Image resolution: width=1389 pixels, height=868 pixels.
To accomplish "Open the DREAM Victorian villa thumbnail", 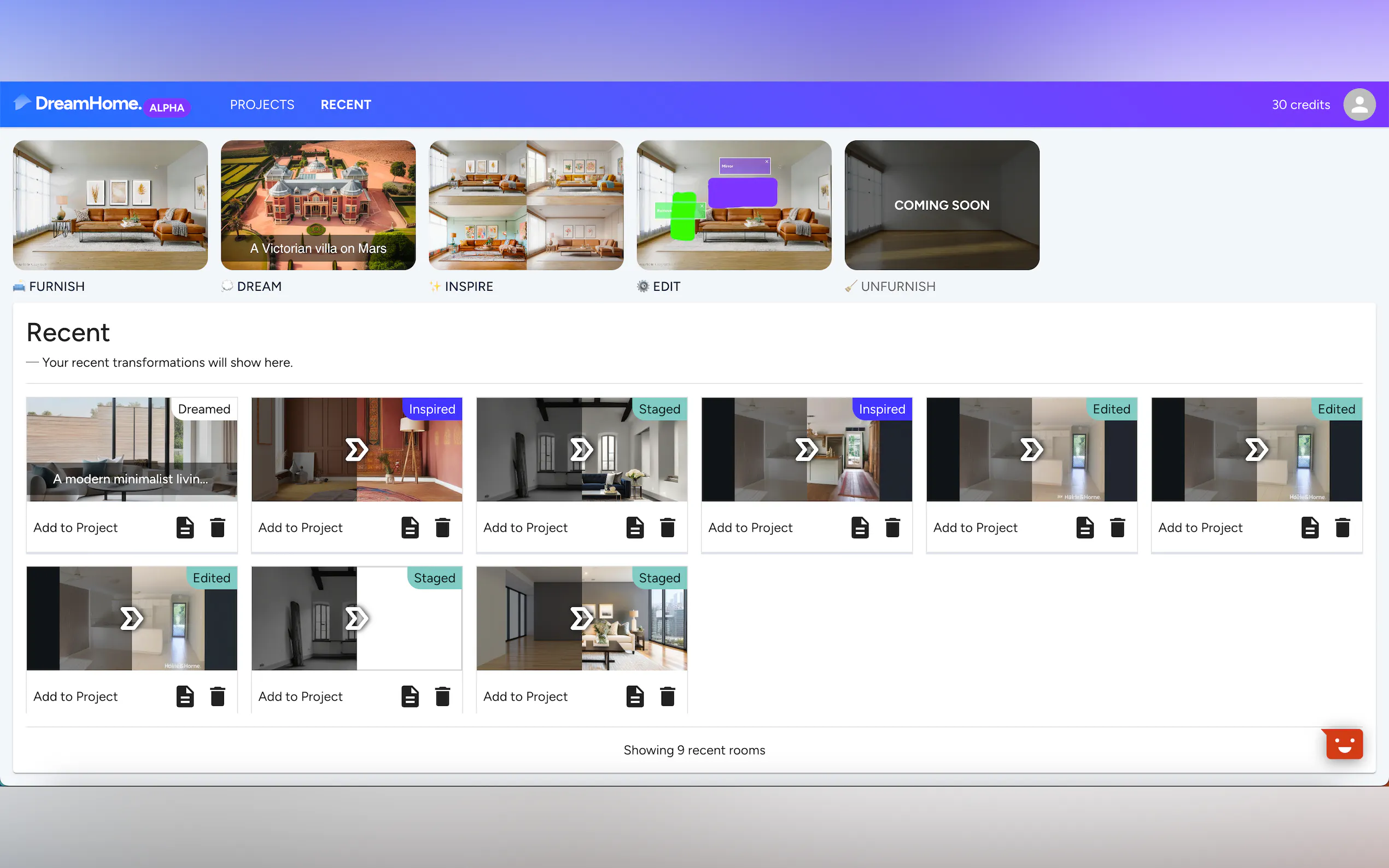I will pyautogui.click(x=318, y=205).
